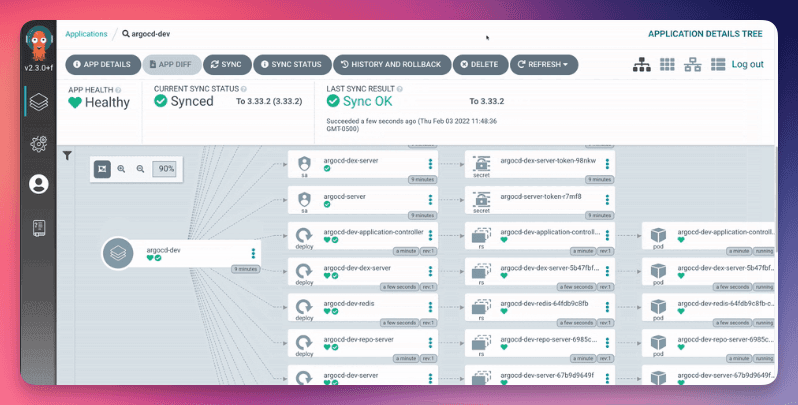The image size is (798, 405).
Task: Click the argocd-server service account icon
Action: tap(304, 199)
